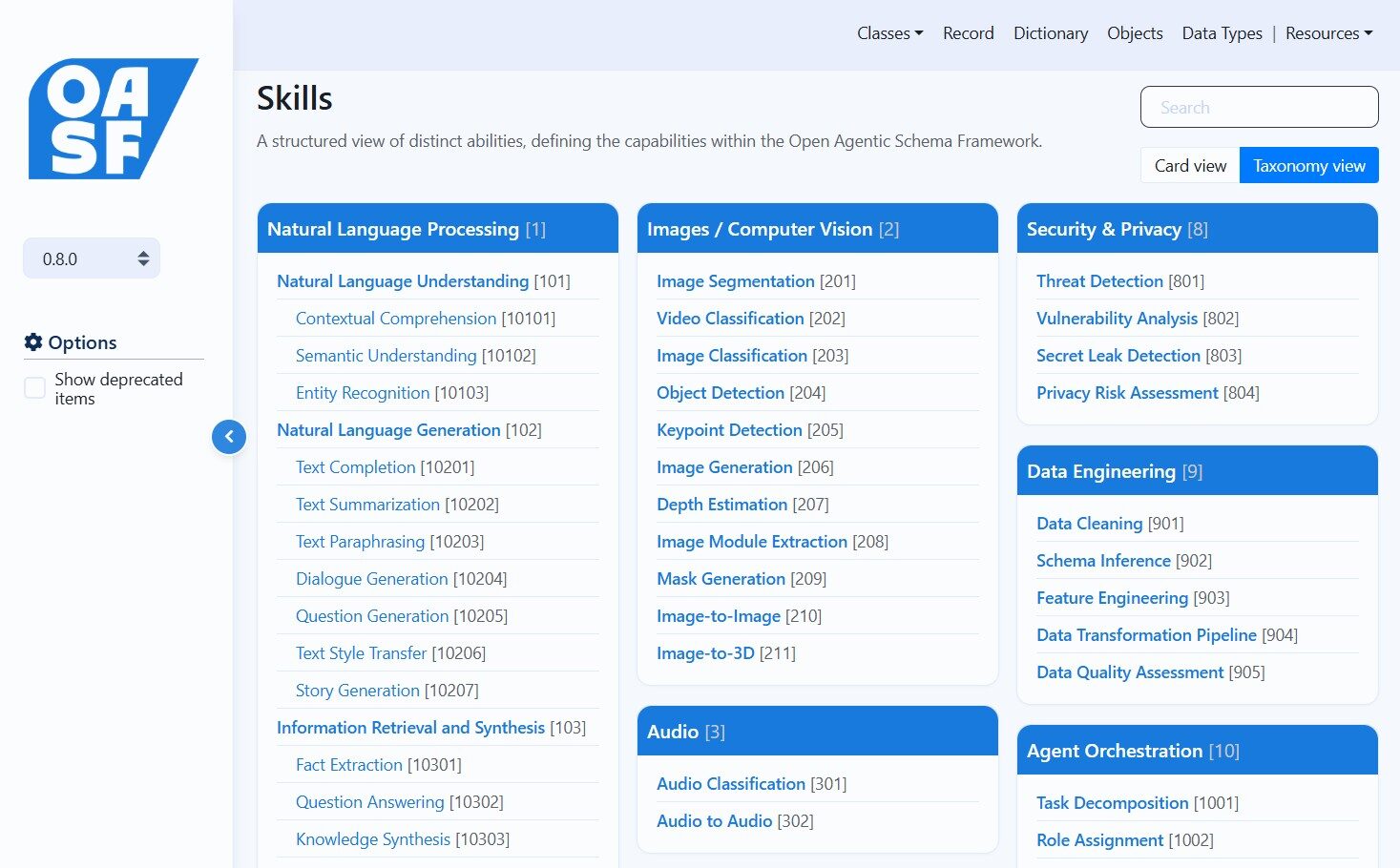
Task: Click the OASF logo
Action: coord(113,119)
